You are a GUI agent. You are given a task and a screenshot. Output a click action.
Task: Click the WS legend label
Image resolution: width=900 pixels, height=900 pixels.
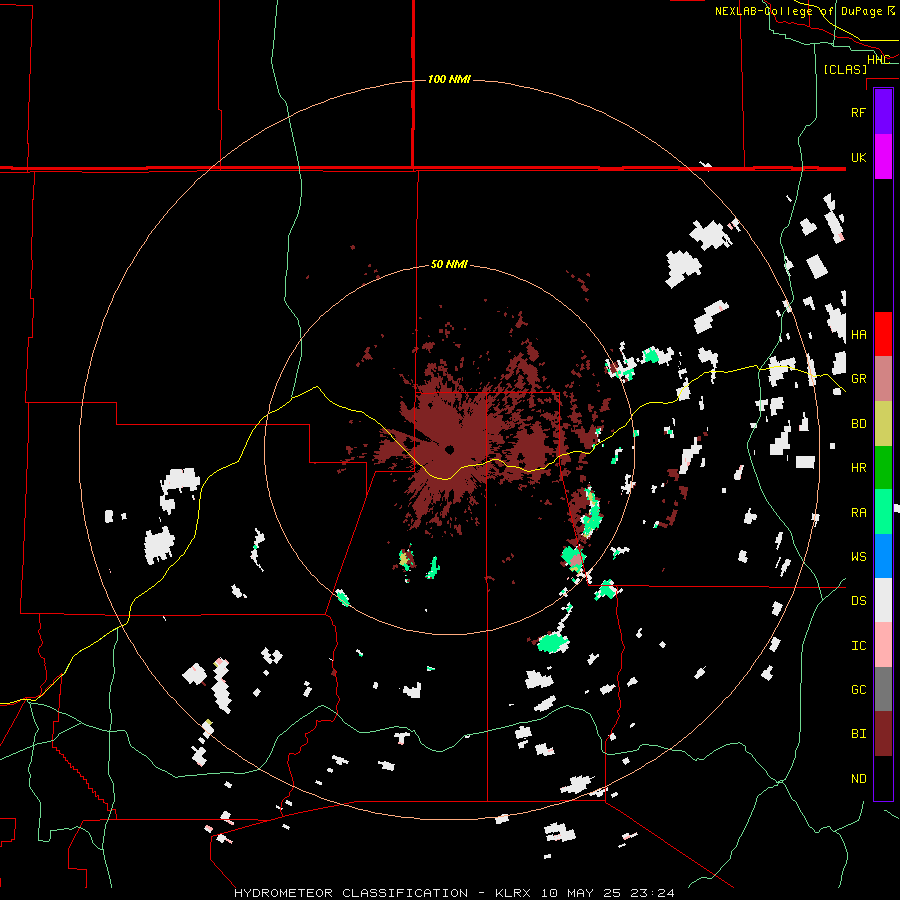pos(858,556)
